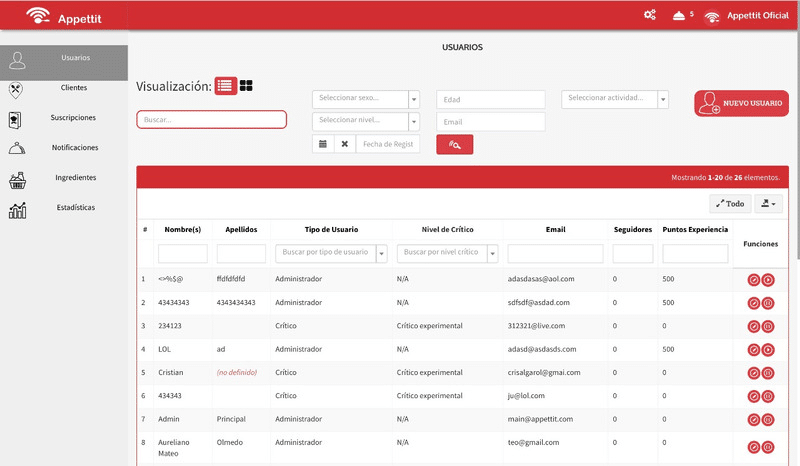Go to Clientes in the sidebar

click(x=73, y=88)
